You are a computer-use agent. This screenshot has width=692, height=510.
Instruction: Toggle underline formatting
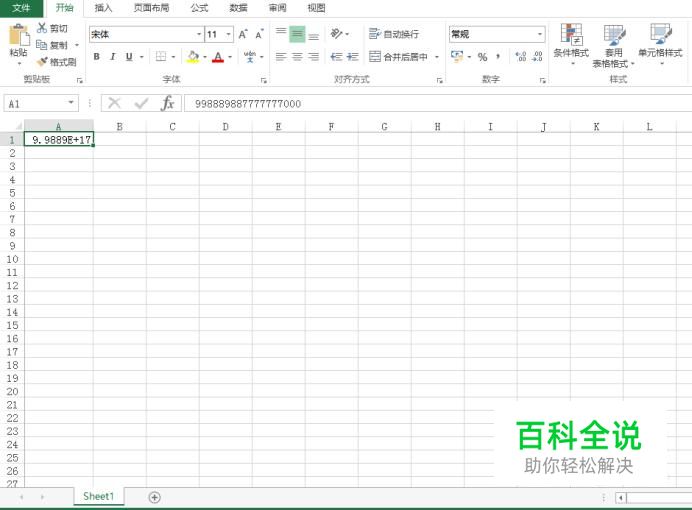click(129, 56)
